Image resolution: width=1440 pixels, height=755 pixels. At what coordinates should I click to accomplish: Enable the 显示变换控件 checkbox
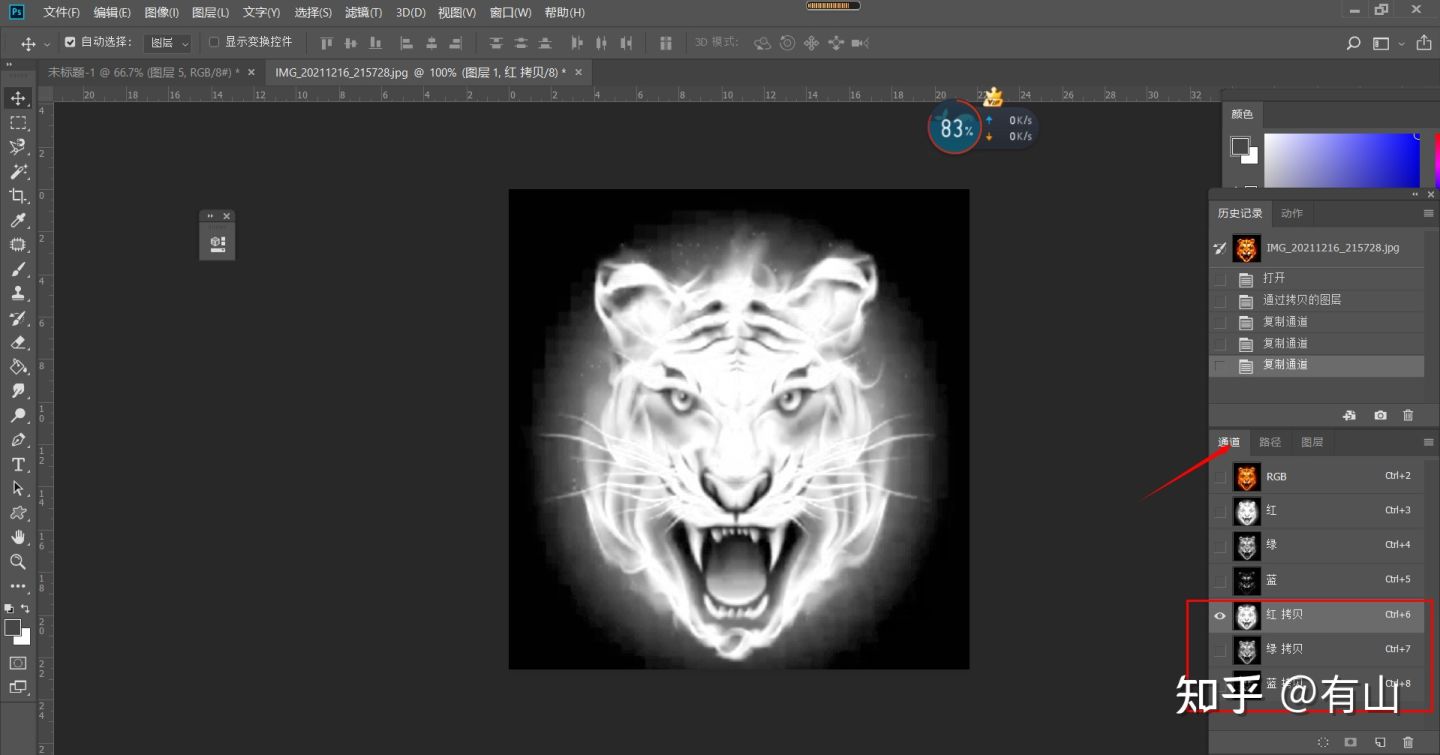214,42
